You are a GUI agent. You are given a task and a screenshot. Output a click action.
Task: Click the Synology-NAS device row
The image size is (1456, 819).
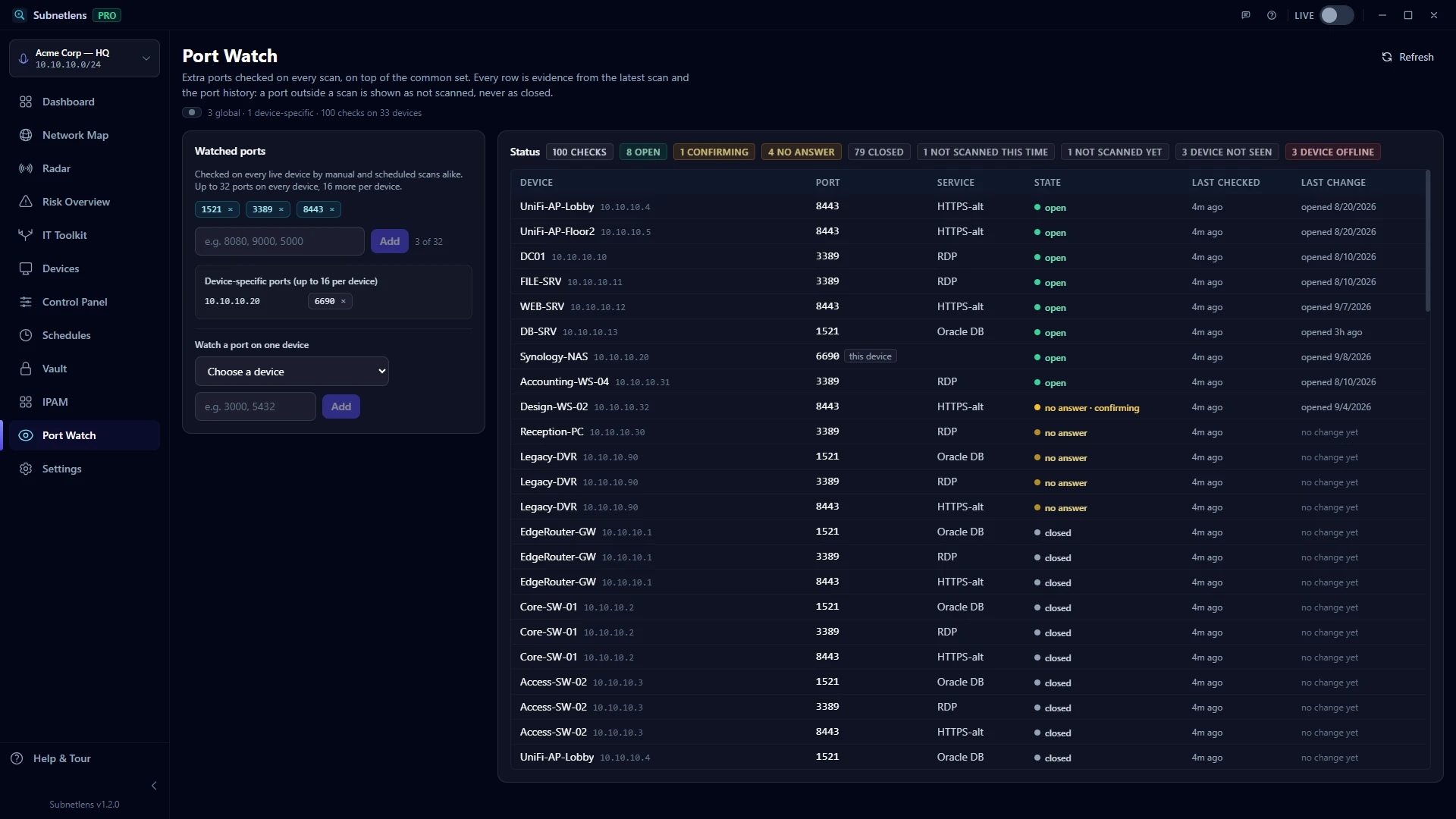(x=968, y=356)
